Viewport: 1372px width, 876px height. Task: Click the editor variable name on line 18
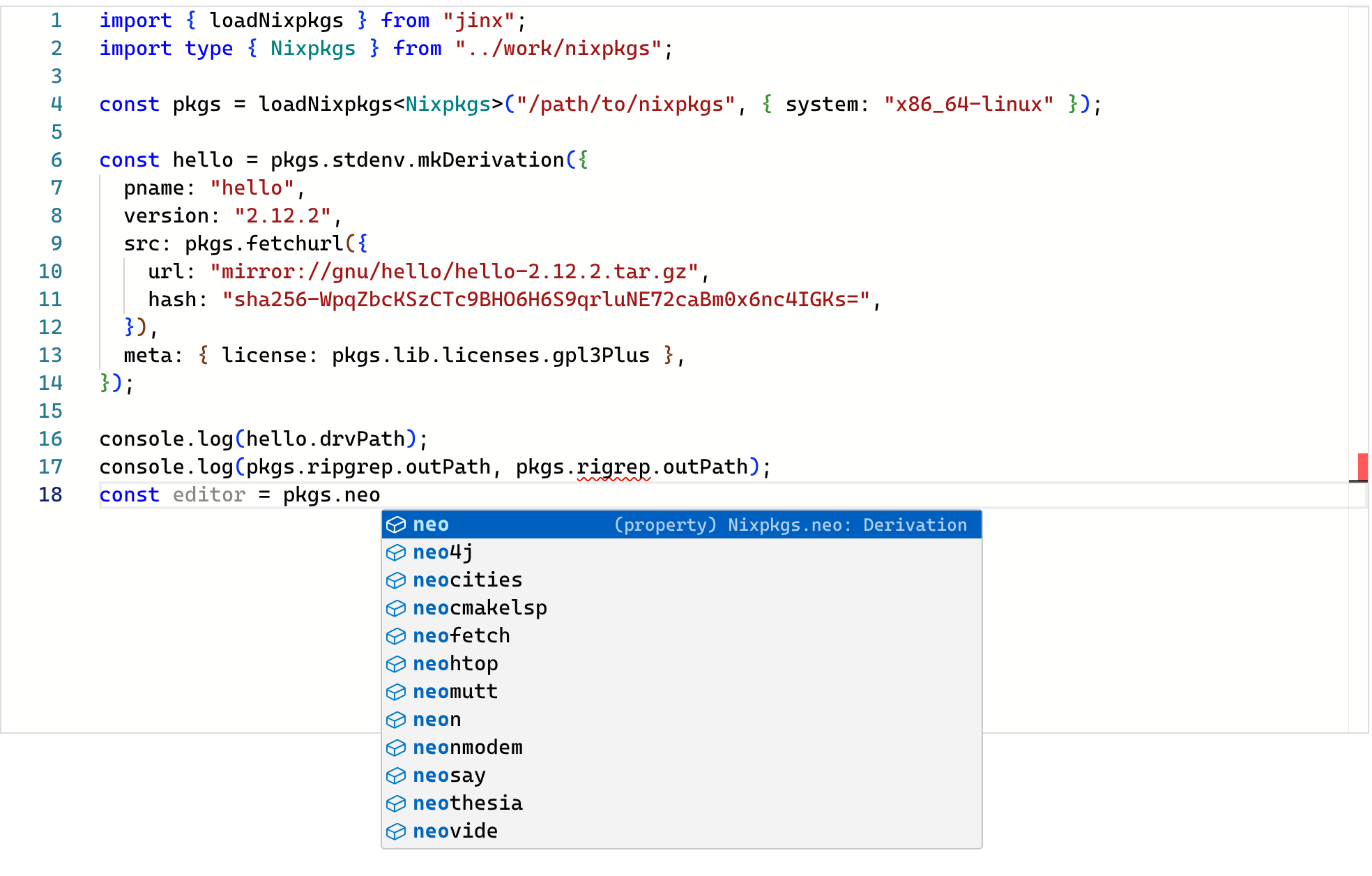(x=209, y=495)
